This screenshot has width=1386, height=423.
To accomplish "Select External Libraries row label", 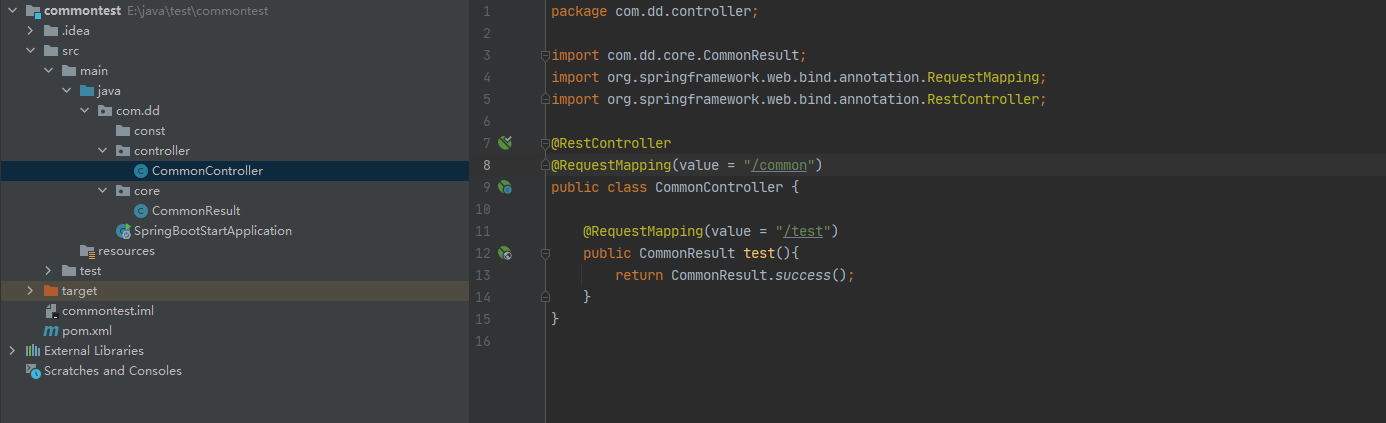I will click(x=94, y=351).
